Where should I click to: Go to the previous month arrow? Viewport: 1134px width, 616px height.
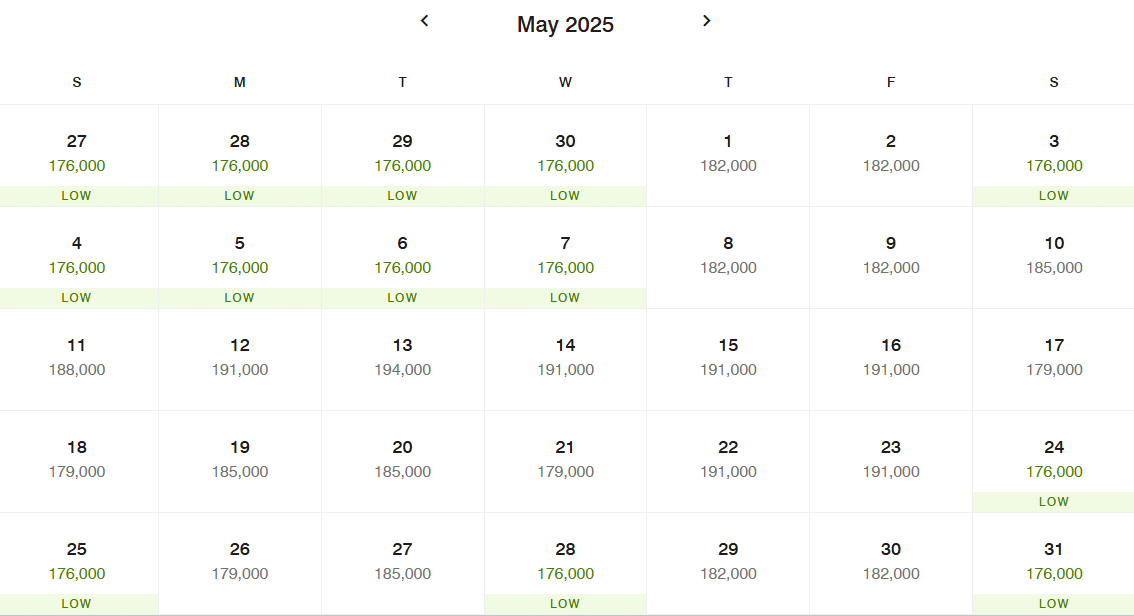425,21
